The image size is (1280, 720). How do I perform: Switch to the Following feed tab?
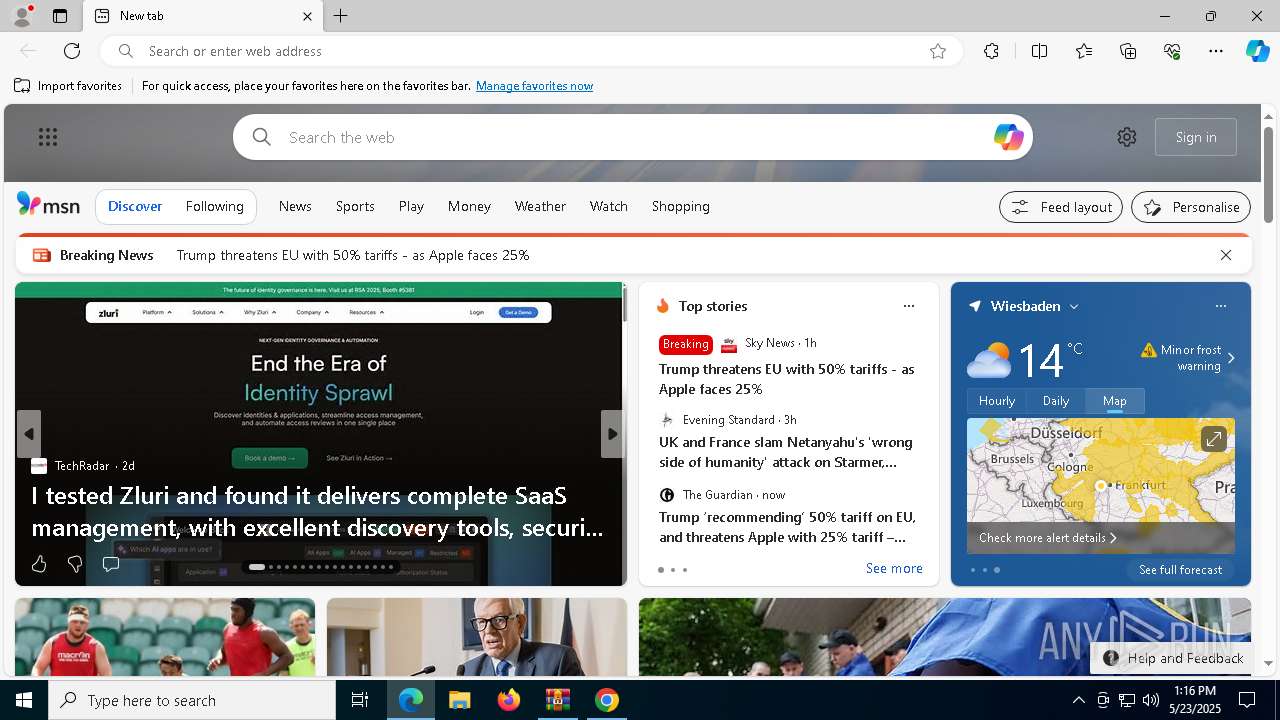[x=214, y=206]
